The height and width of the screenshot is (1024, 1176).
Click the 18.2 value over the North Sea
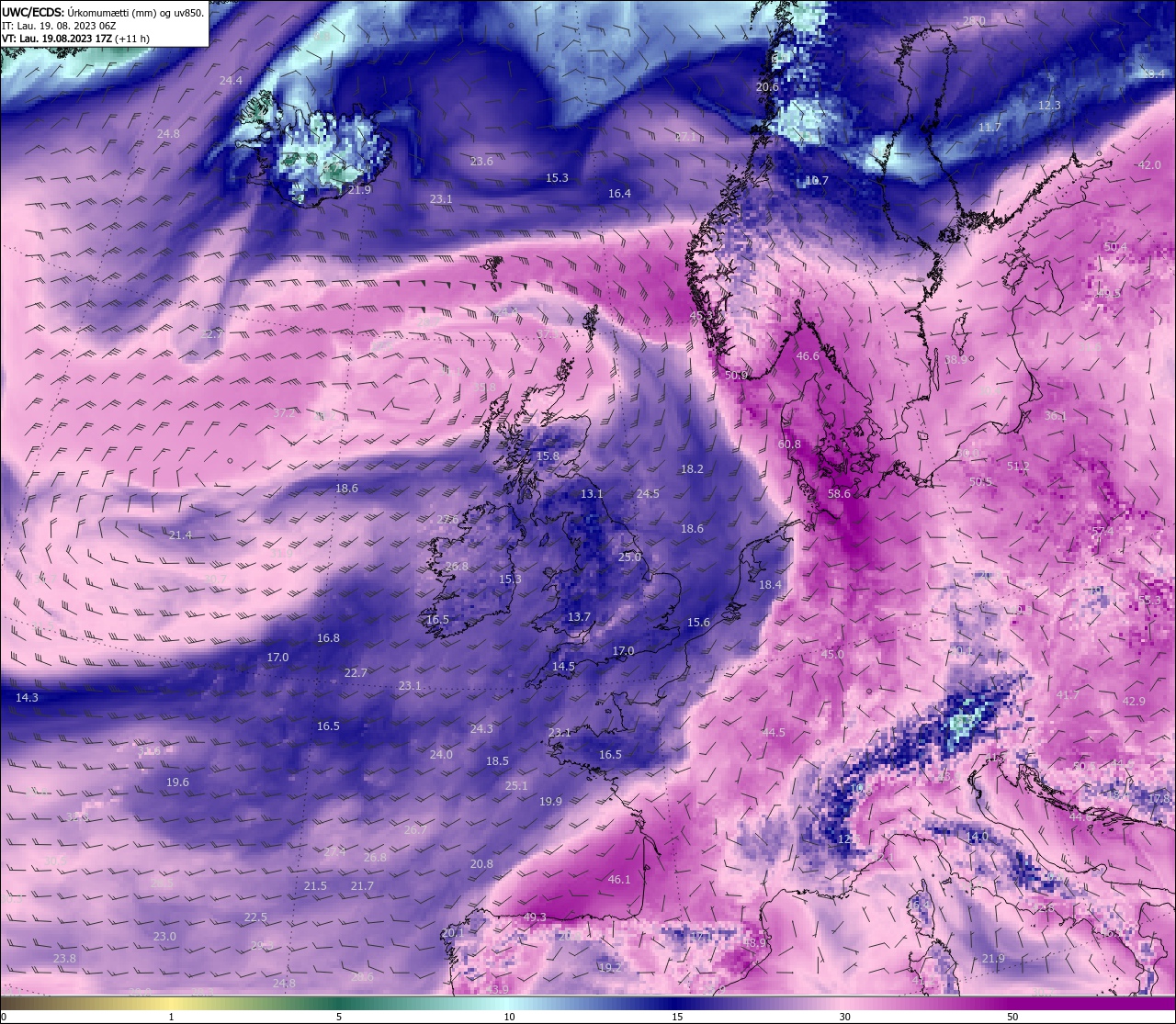coord(692,469)
